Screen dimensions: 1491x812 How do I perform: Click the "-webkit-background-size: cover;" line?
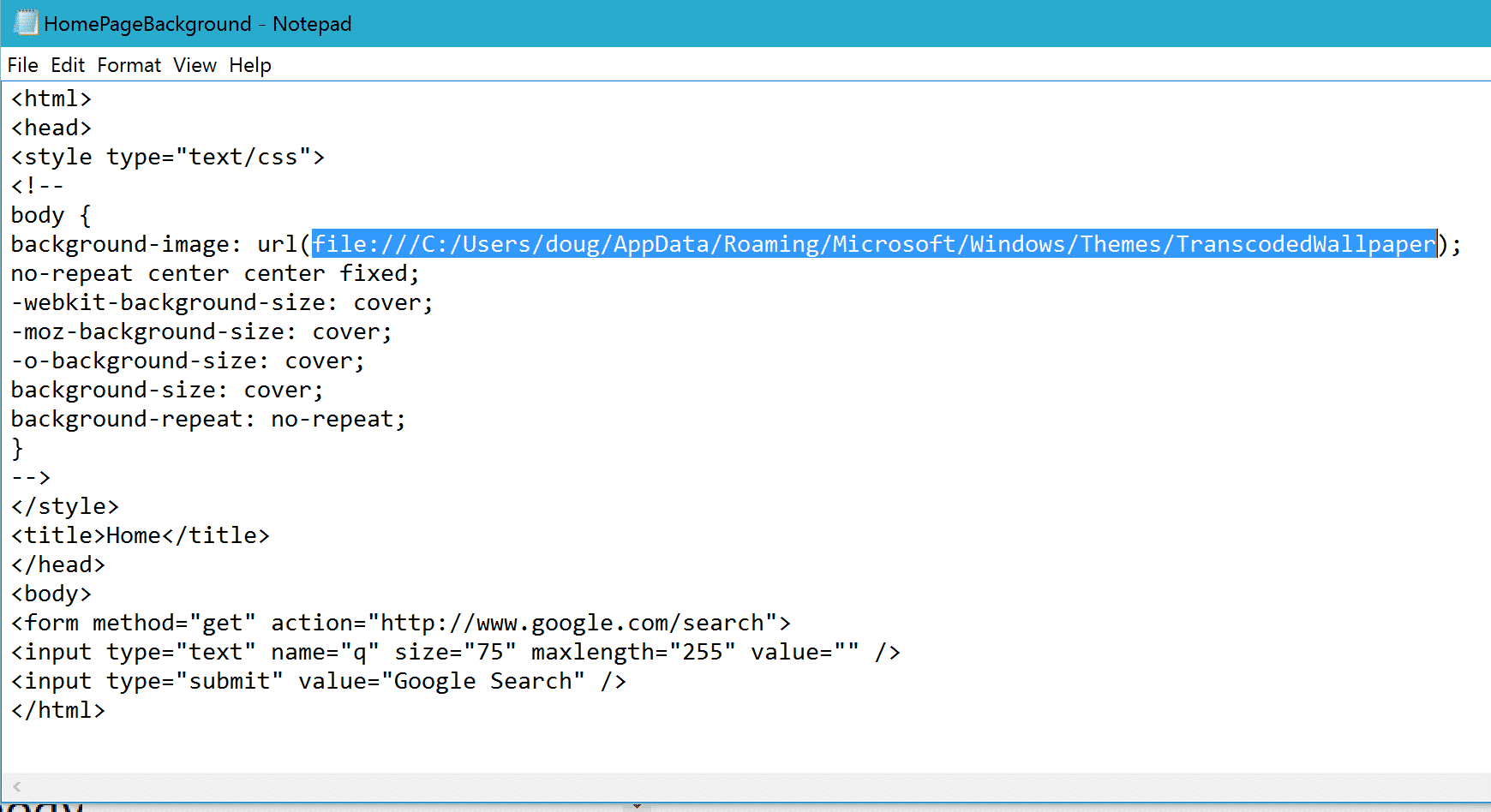point(222,302)
